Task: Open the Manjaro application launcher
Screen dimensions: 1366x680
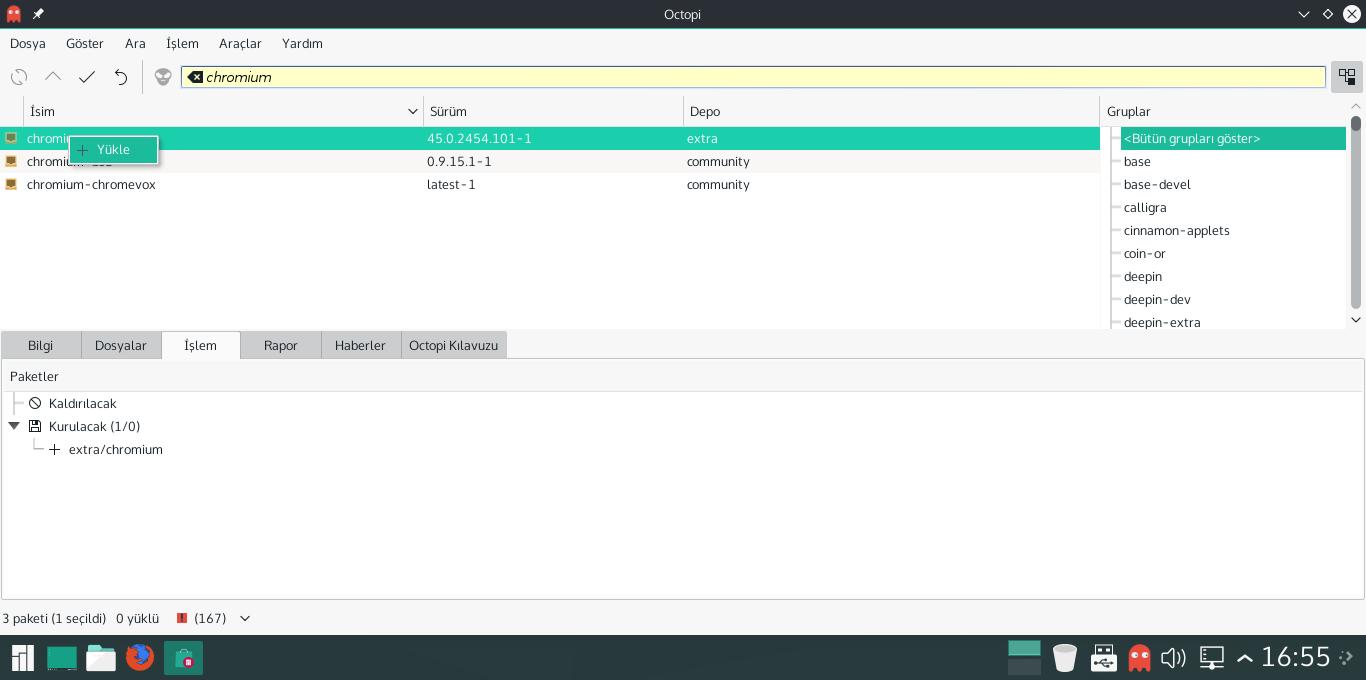Action: pos(22,658)
